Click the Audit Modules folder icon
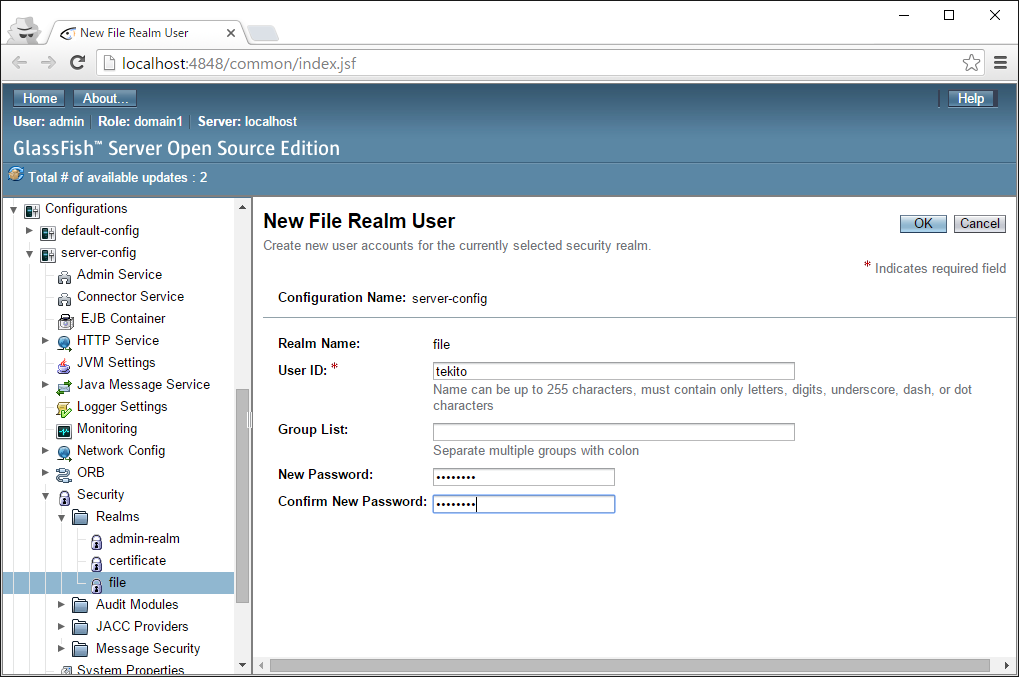 pyautogui.click(x=80, y=606)
